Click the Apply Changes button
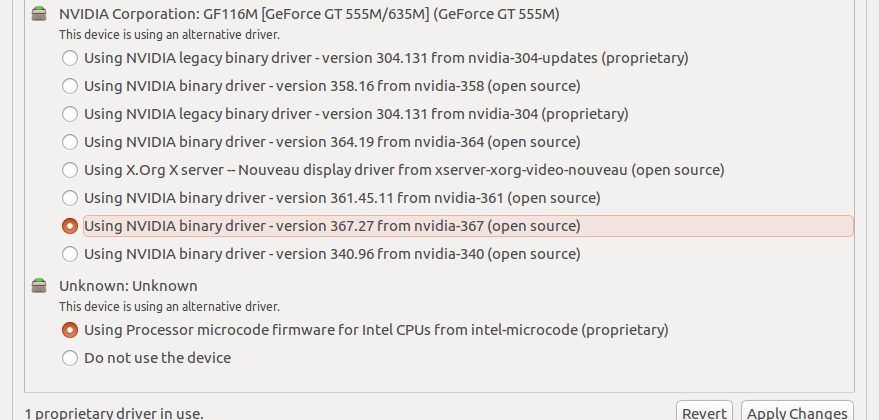Viewport: 879px width, 420px height. [x=796, y=411]
